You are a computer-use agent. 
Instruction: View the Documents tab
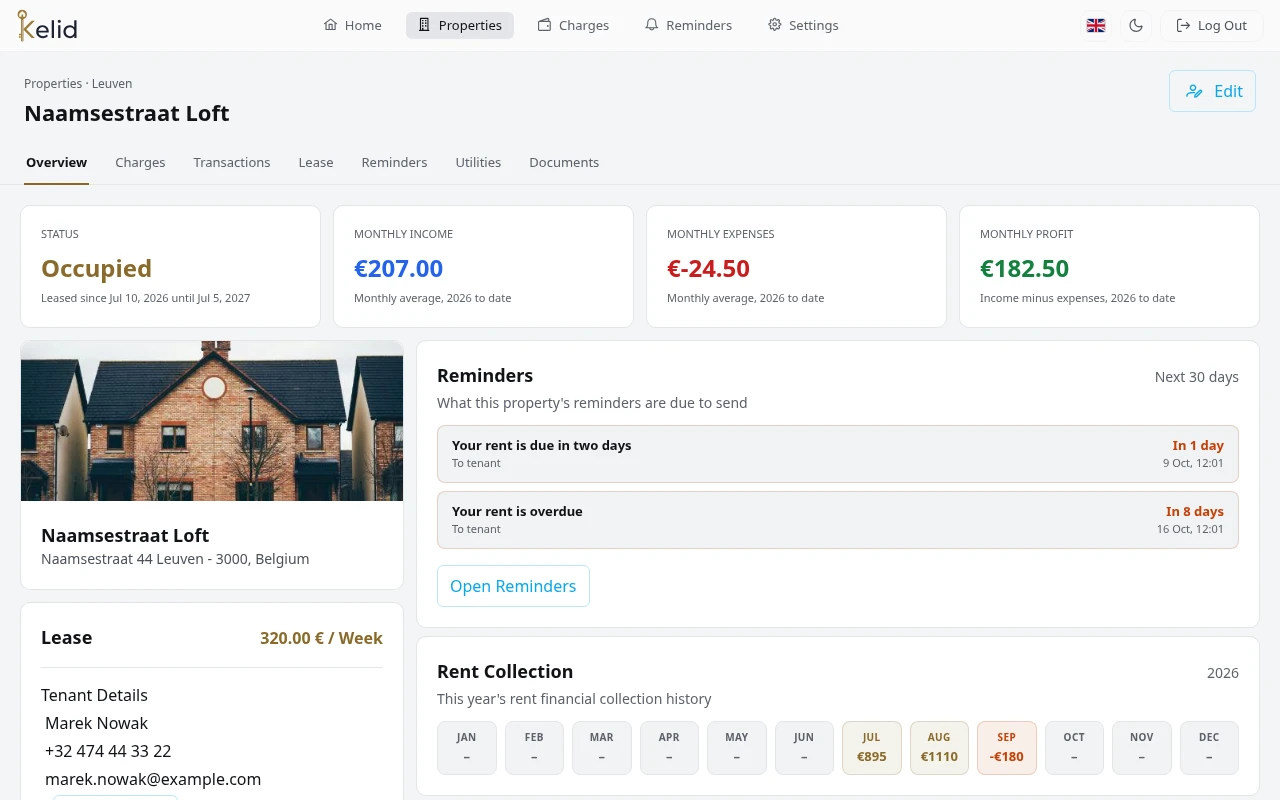coord(564,162)
